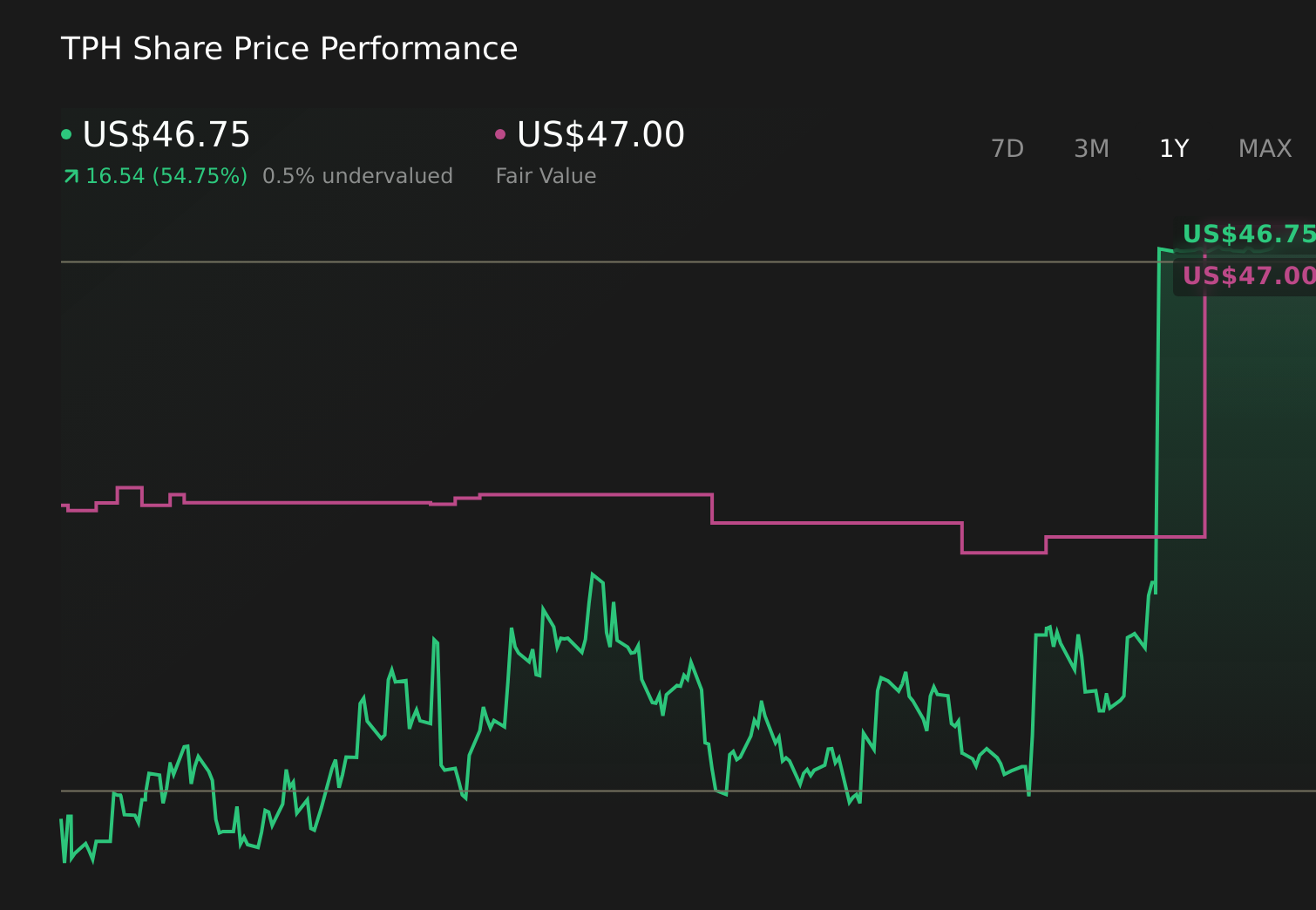The image size is (1316, 910).
Task: Click the US$47.00 Fair Value price
Action: pyautogui.click(x=600, y=134)
